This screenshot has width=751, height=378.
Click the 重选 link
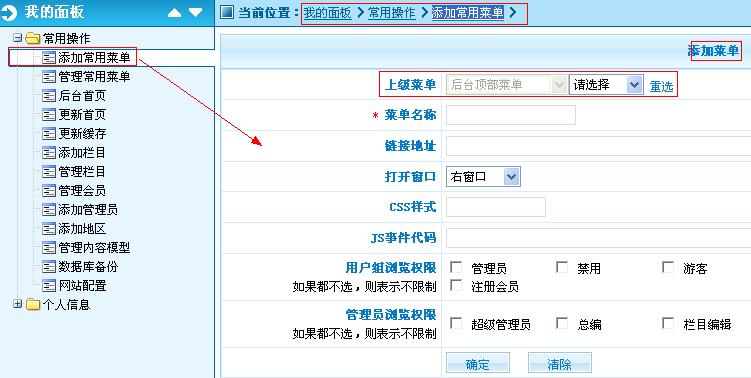point(661,86)
